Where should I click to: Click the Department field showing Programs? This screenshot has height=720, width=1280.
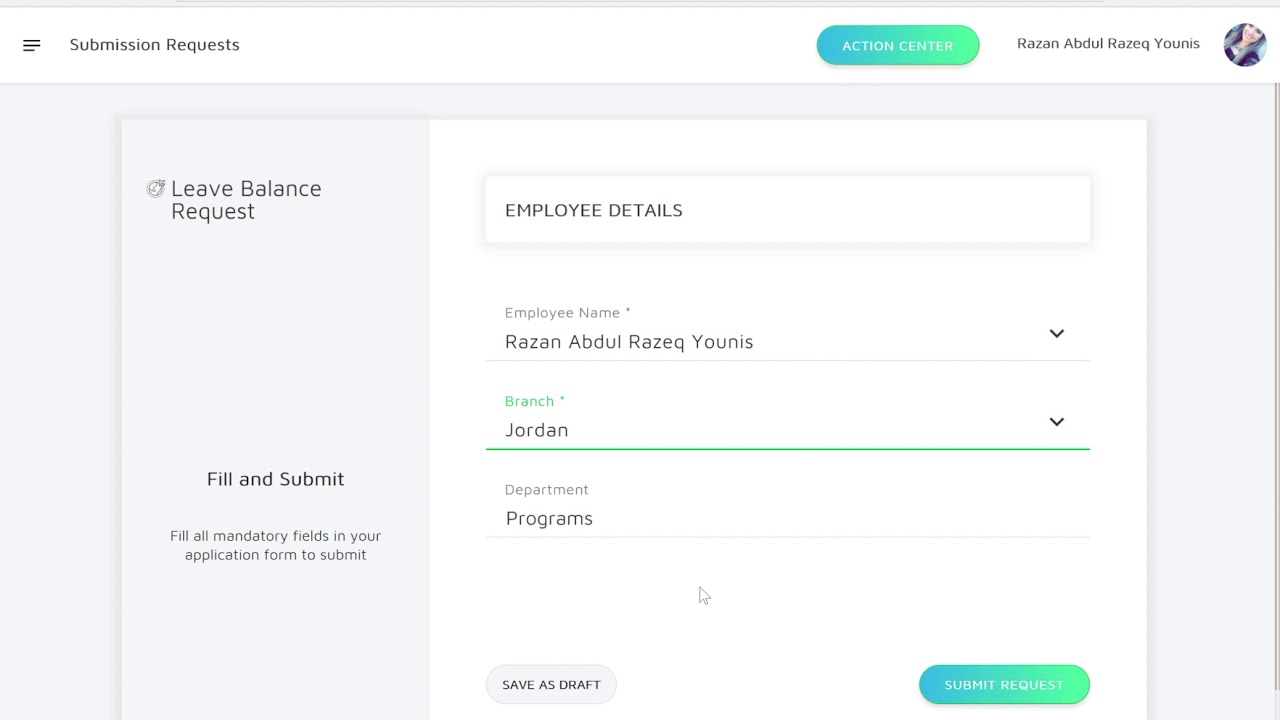(549, 518)
